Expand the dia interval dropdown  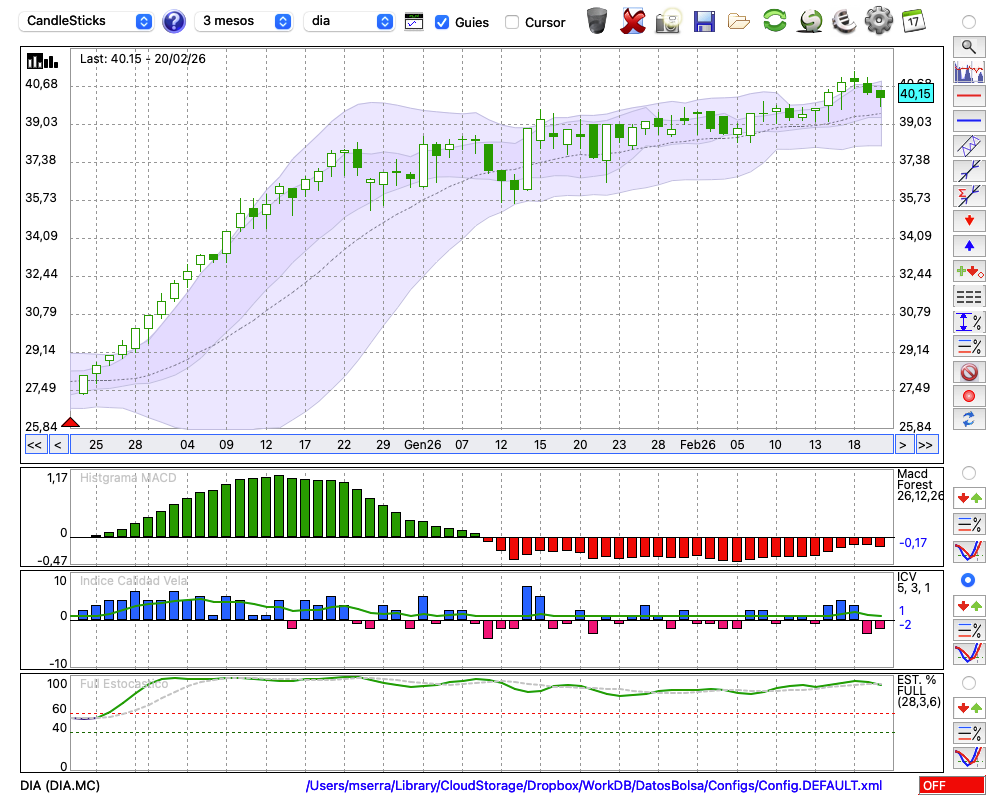point(349,21)
